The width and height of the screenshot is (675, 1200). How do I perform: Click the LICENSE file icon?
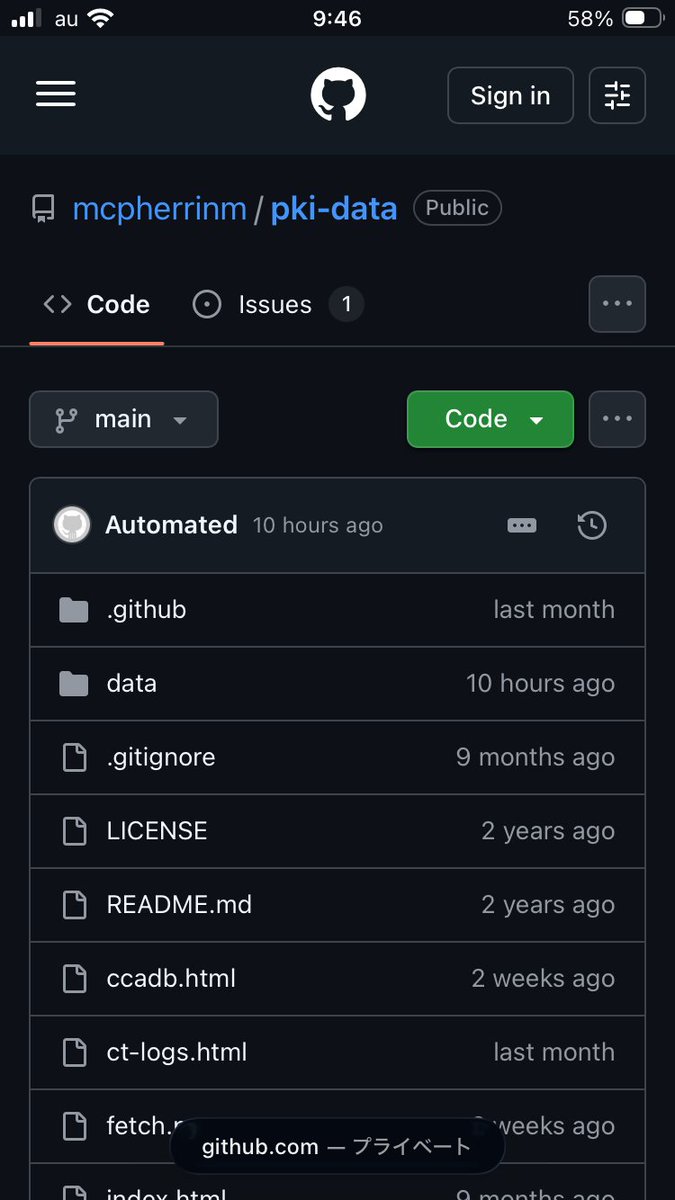[75, 831]
